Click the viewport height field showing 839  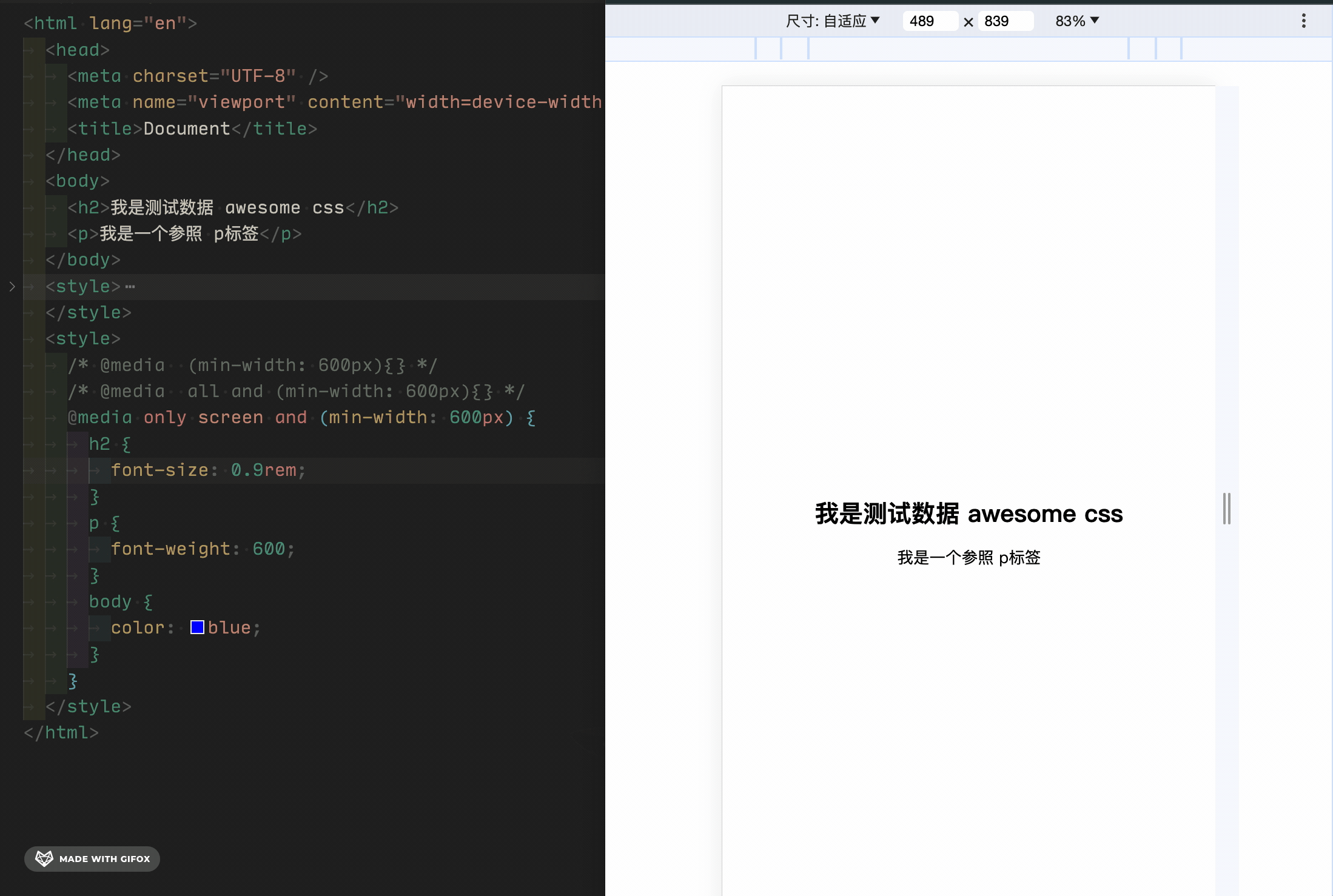point(1004,21)
